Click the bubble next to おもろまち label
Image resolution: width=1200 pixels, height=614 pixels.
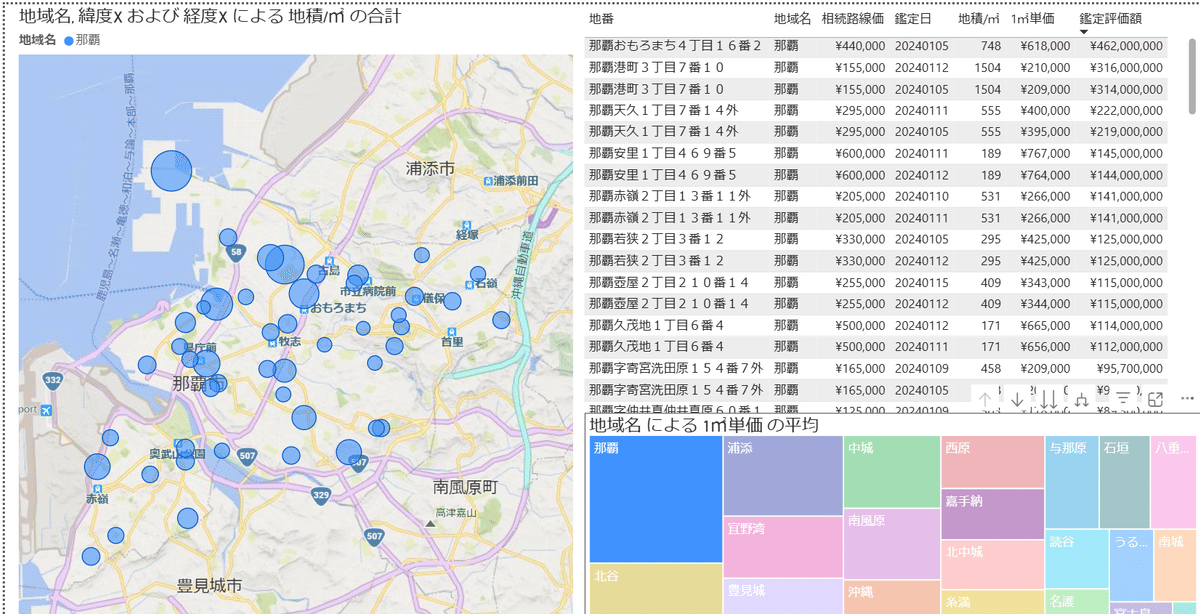(304, 293)
